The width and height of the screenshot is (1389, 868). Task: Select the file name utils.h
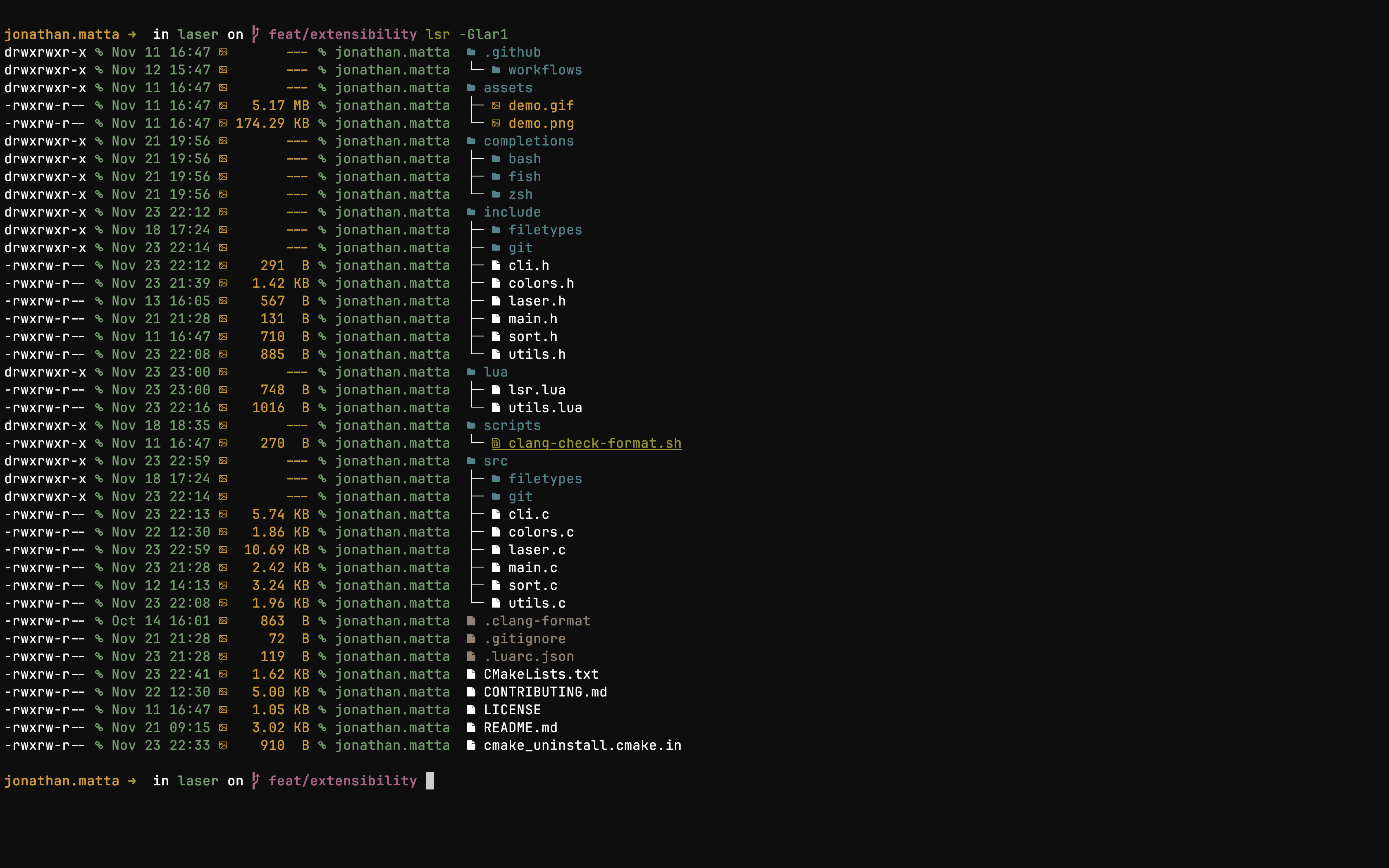coord(537,354)
